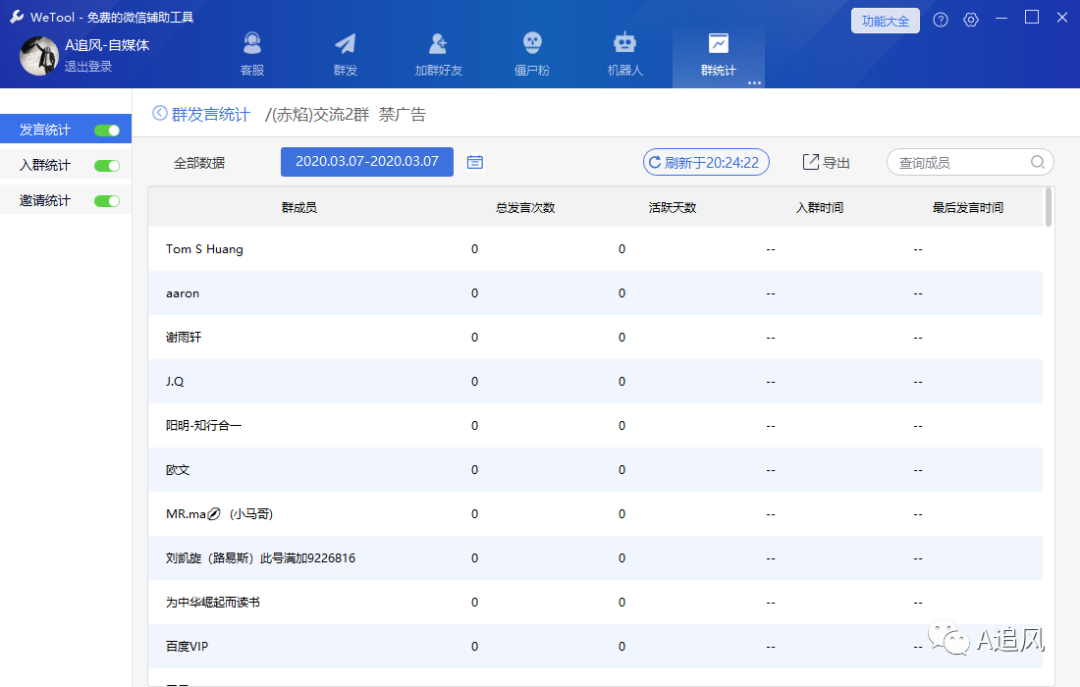Click the WeTool wrench logo
Image resolution: width=1080 pixels, height=687 pixels.
[x=17, y=17]
